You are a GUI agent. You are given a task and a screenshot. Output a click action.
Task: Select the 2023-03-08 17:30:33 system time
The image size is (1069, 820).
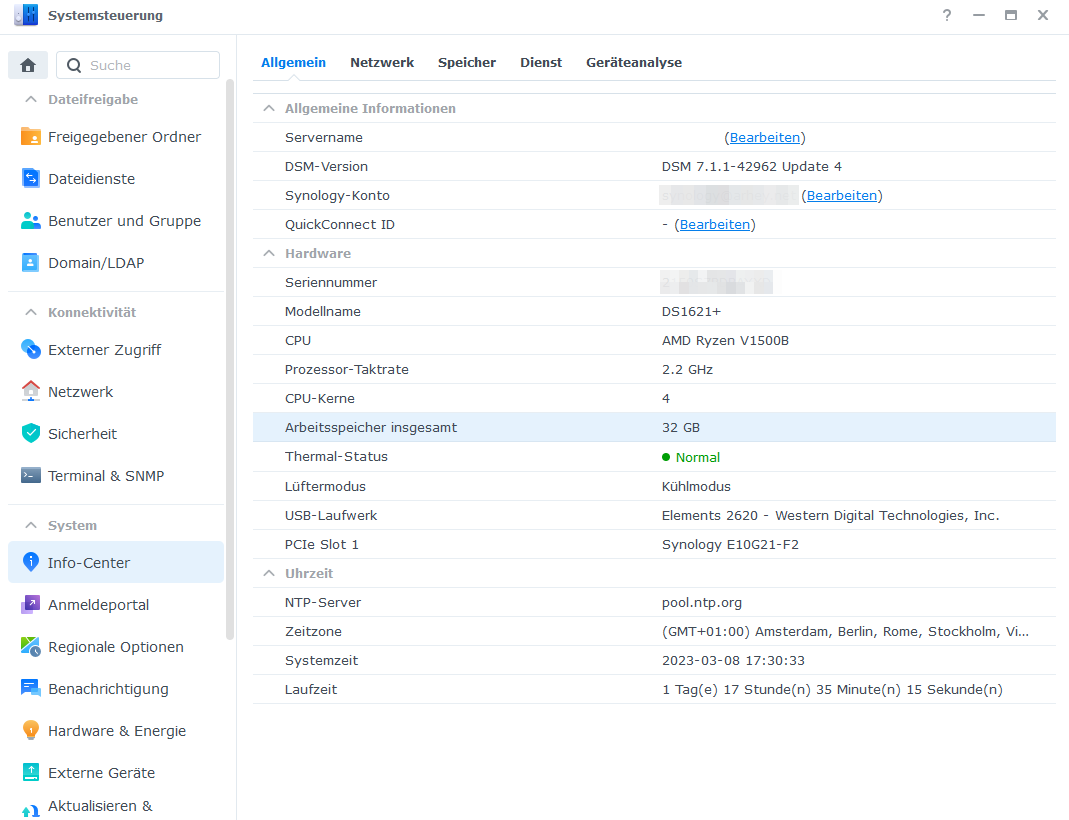coord(733,660)
